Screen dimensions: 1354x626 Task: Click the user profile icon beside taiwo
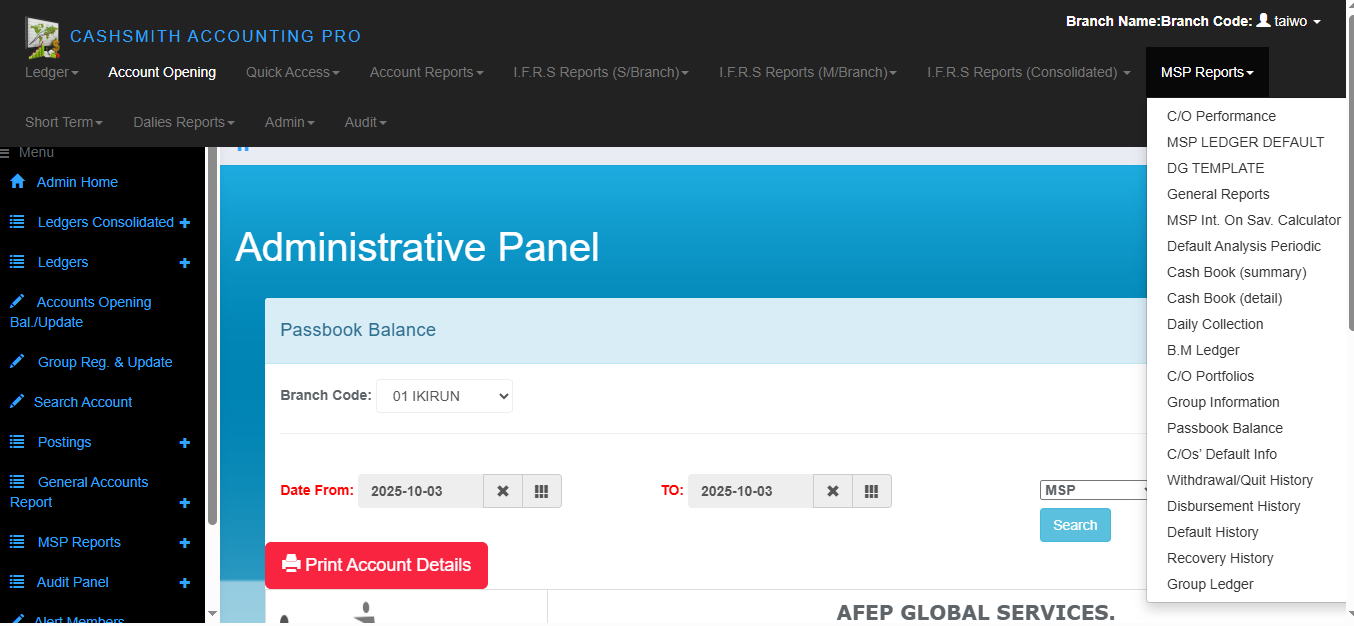tap(1263, 21)
